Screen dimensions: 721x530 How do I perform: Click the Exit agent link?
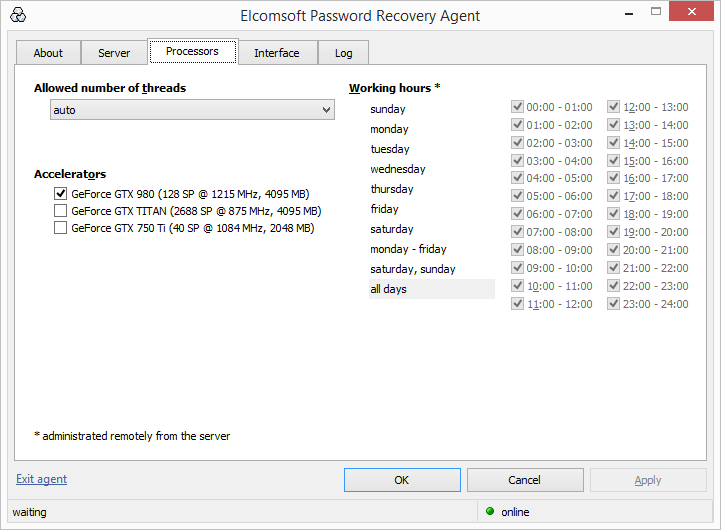42,479
